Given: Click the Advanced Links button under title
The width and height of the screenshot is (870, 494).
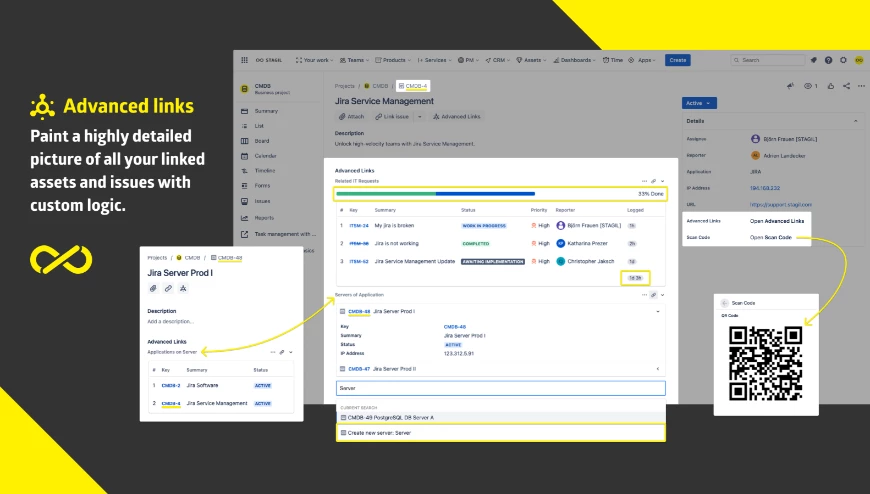Looking at the screenshot, I should (x=457, y=117).
